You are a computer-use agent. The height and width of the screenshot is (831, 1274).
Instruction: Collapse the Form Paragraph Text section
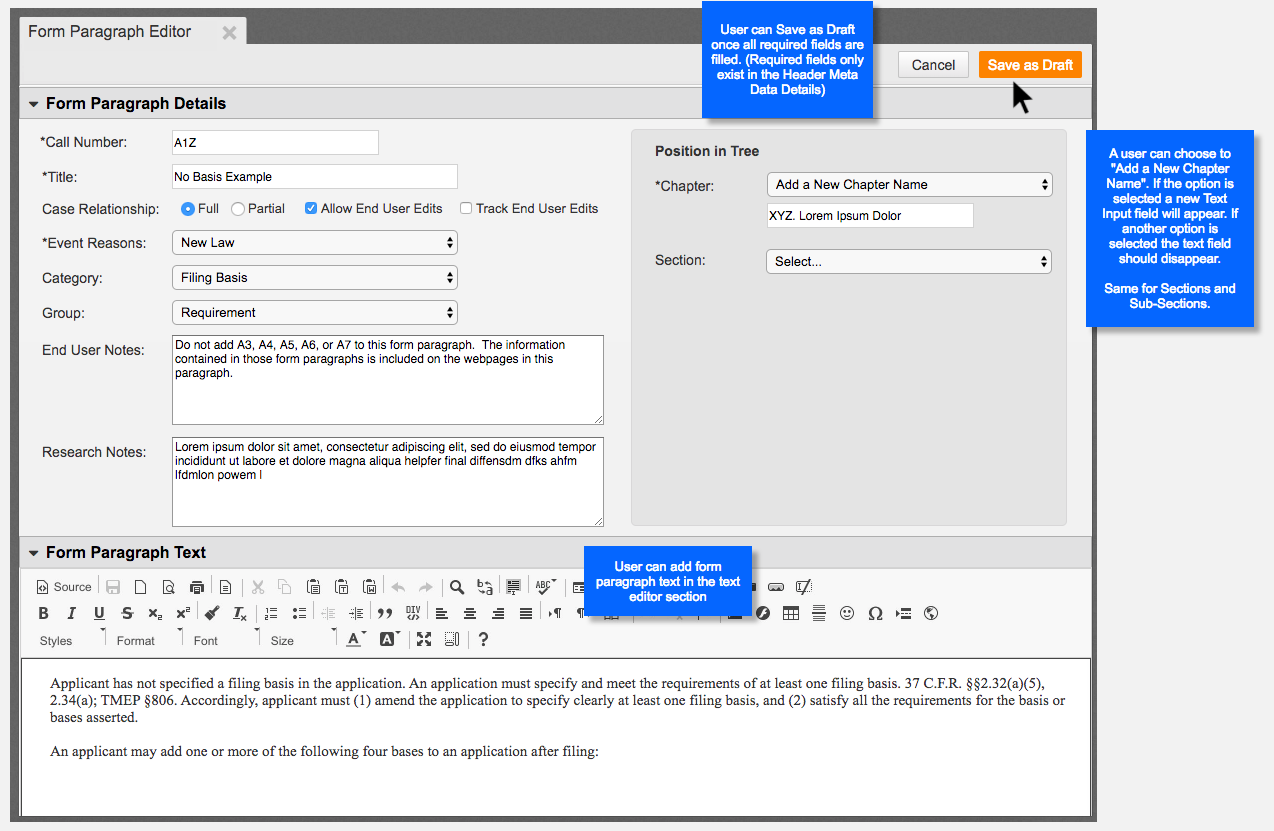pos(33,553)
